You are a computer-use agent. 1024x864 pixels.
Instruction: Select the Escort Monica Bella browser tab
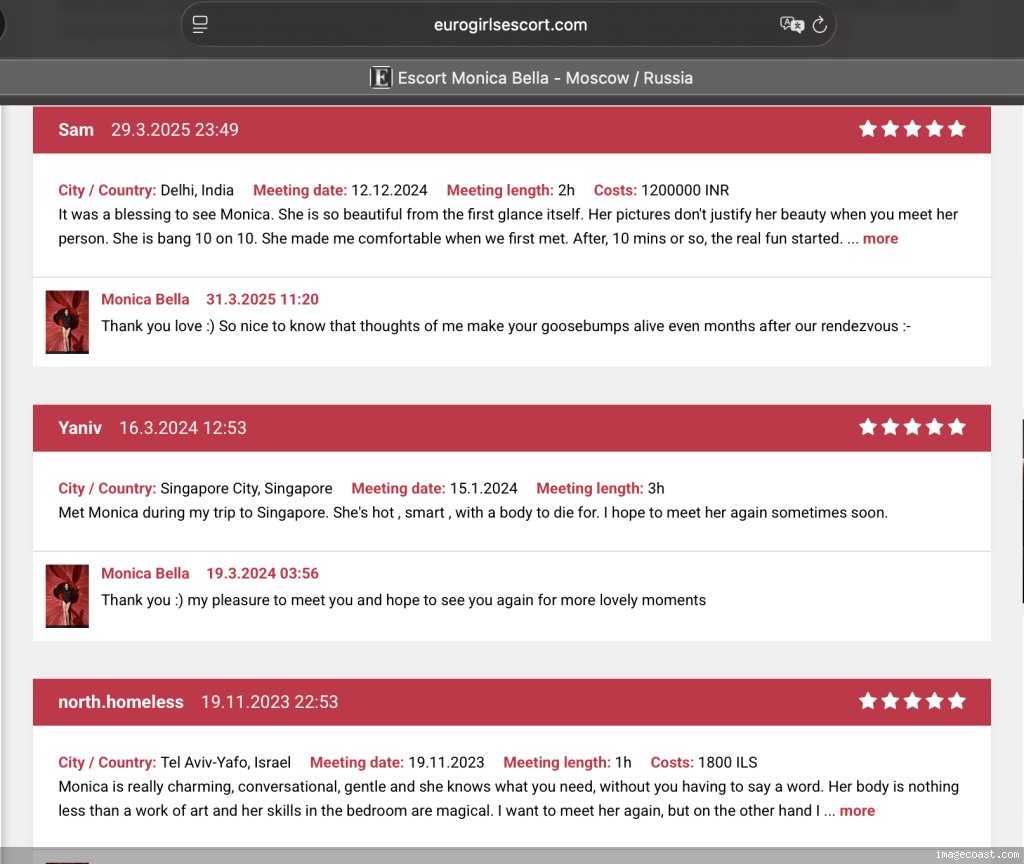pyautogui.click(x=532, y=78)
